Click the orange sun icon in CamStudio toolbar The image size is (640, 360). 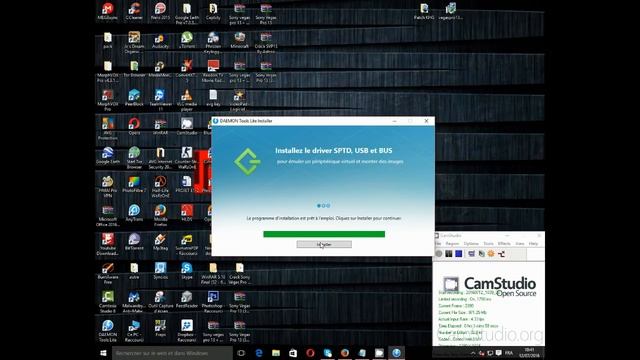click(x=491, y=254)
